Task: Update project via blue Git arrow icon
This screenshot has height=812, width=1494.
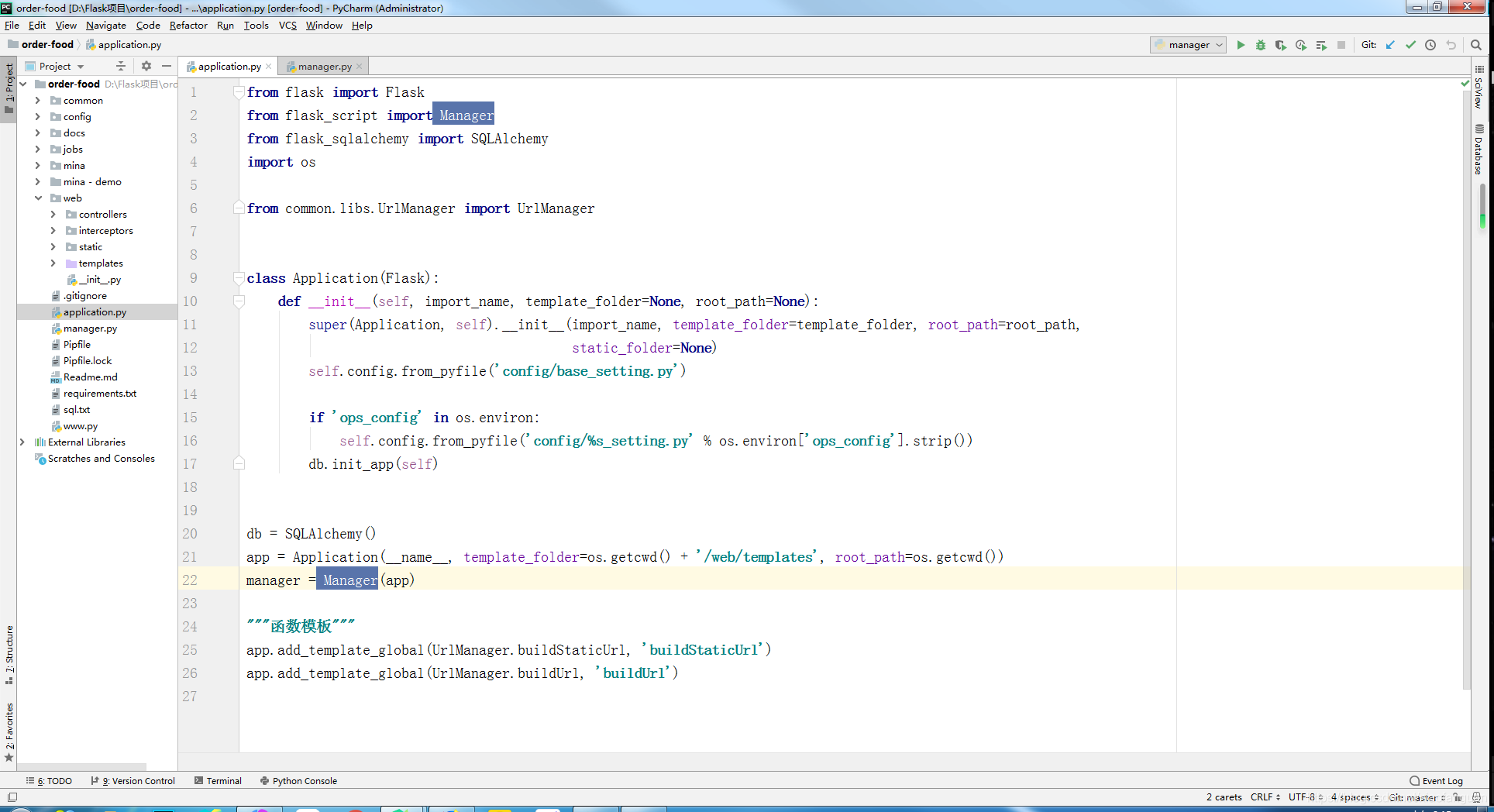Action: 1390,45
